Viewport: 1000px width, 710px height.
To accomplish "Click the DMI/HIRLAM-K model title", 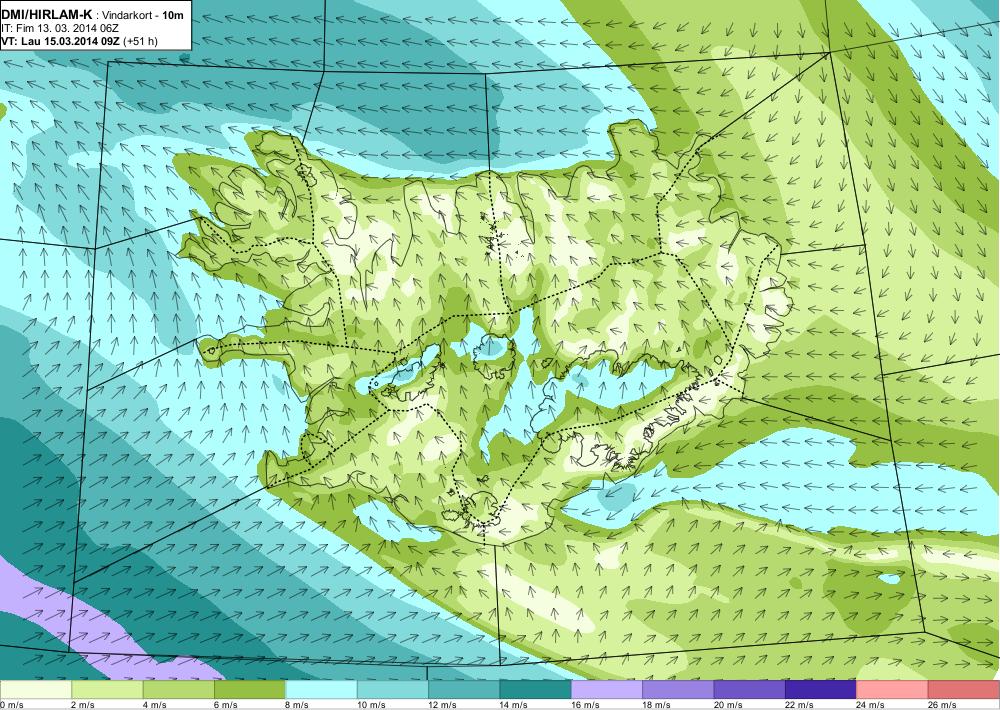I will (47, 14).
